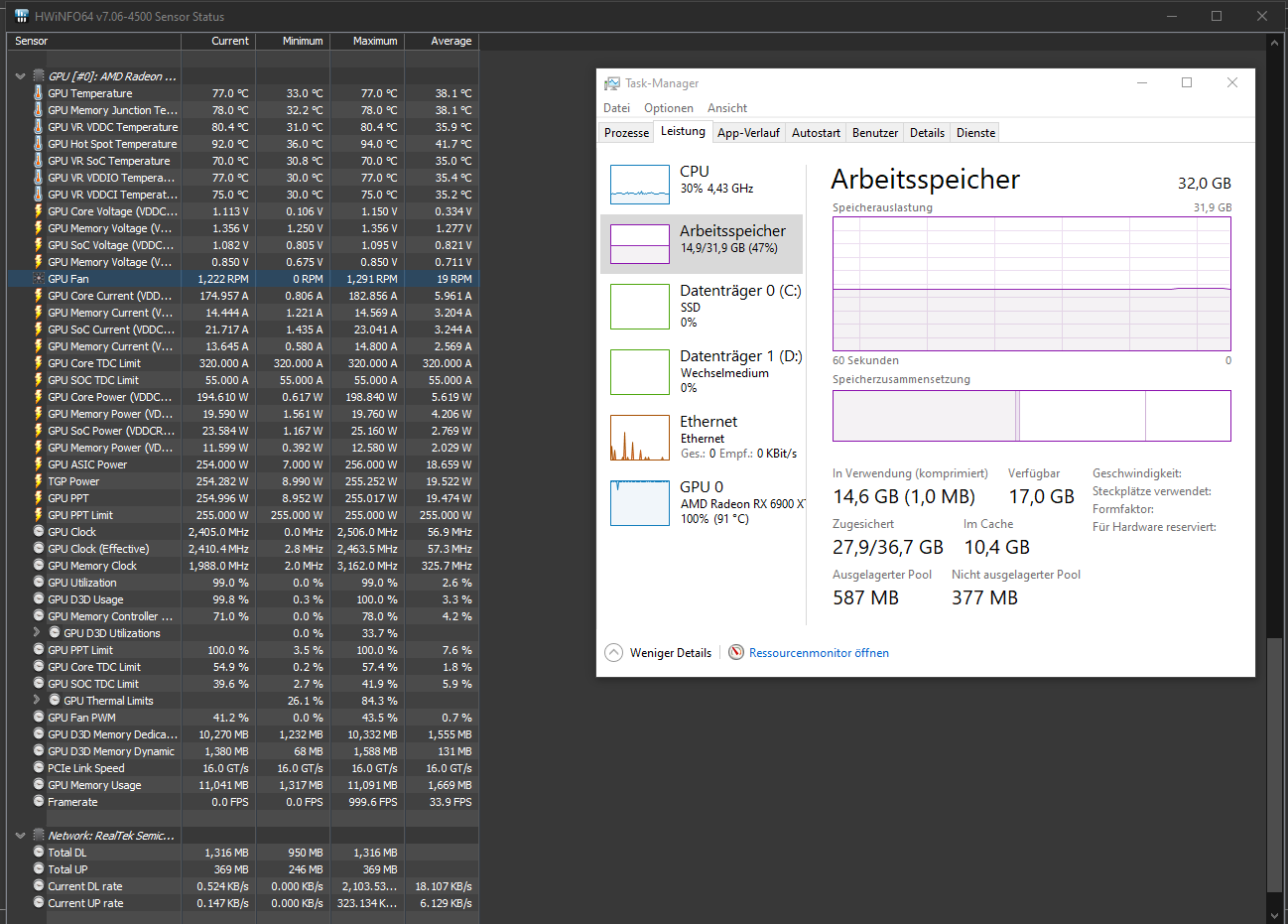Switch to the Benutzer tab

(x=875, y=133)
